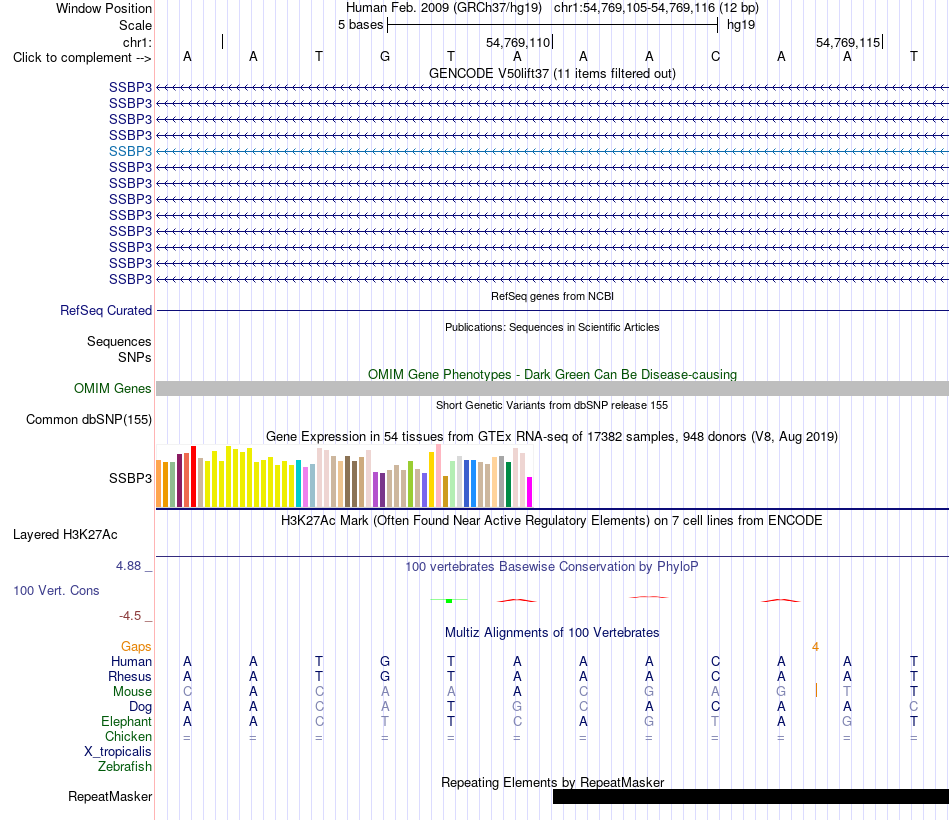Screen dimensions: 950x820
Task: Click 'Repeating Elements by RepeatMasker' title
Action: 552,782
